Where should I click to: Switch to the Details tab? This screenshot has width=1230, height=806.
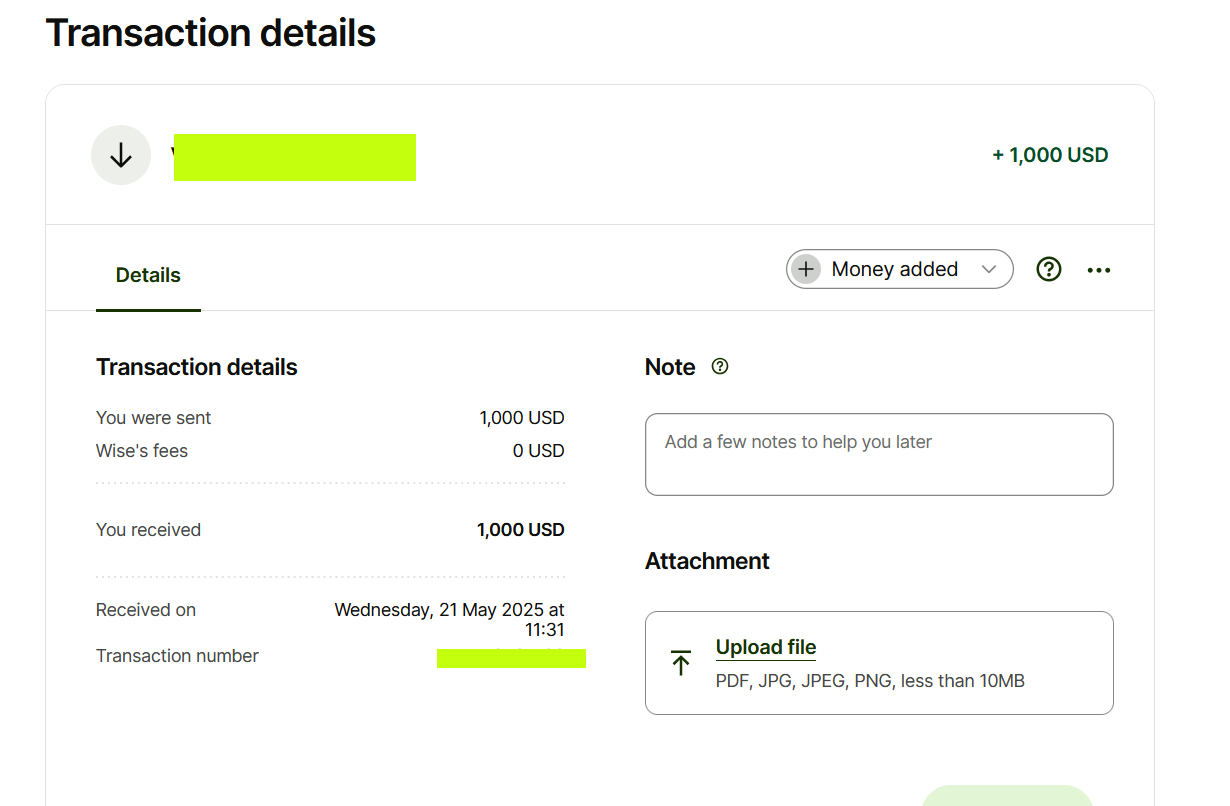click(148, 275)
